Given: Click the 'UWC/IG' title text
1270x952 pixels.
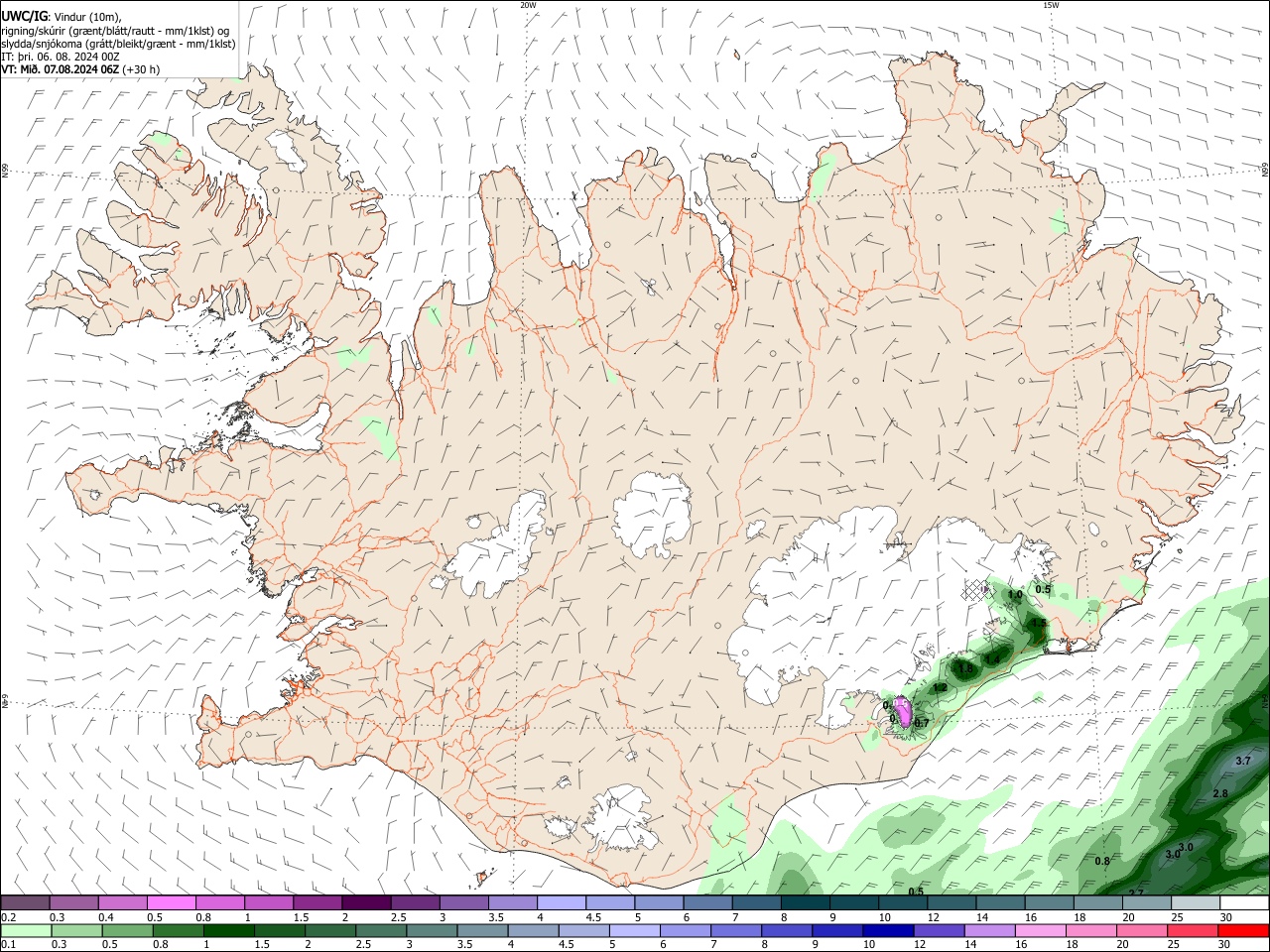Looking at the screenshot, I should 24,16.
